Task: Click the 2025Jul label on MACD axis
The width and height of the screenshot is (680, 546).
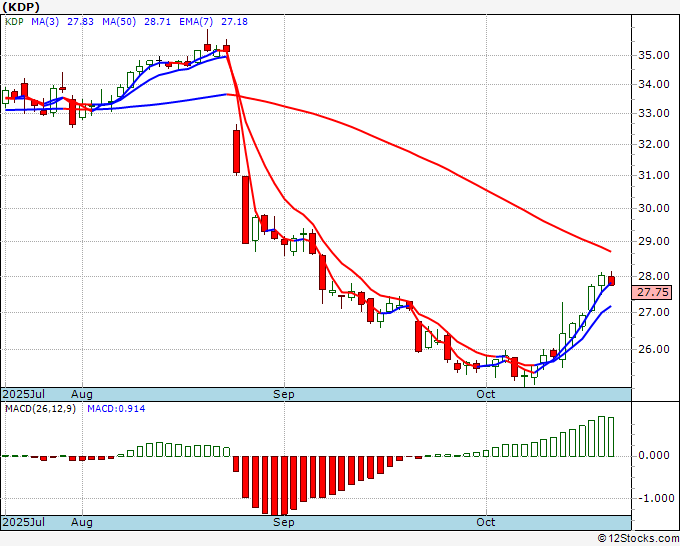Action: (23, 522)
